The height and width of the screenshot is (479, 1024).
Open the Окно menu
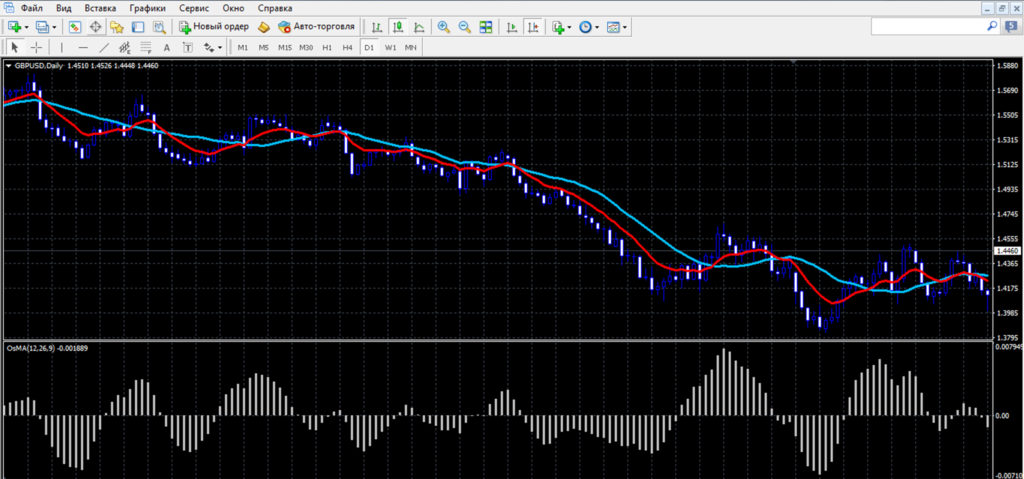[233, 8]
